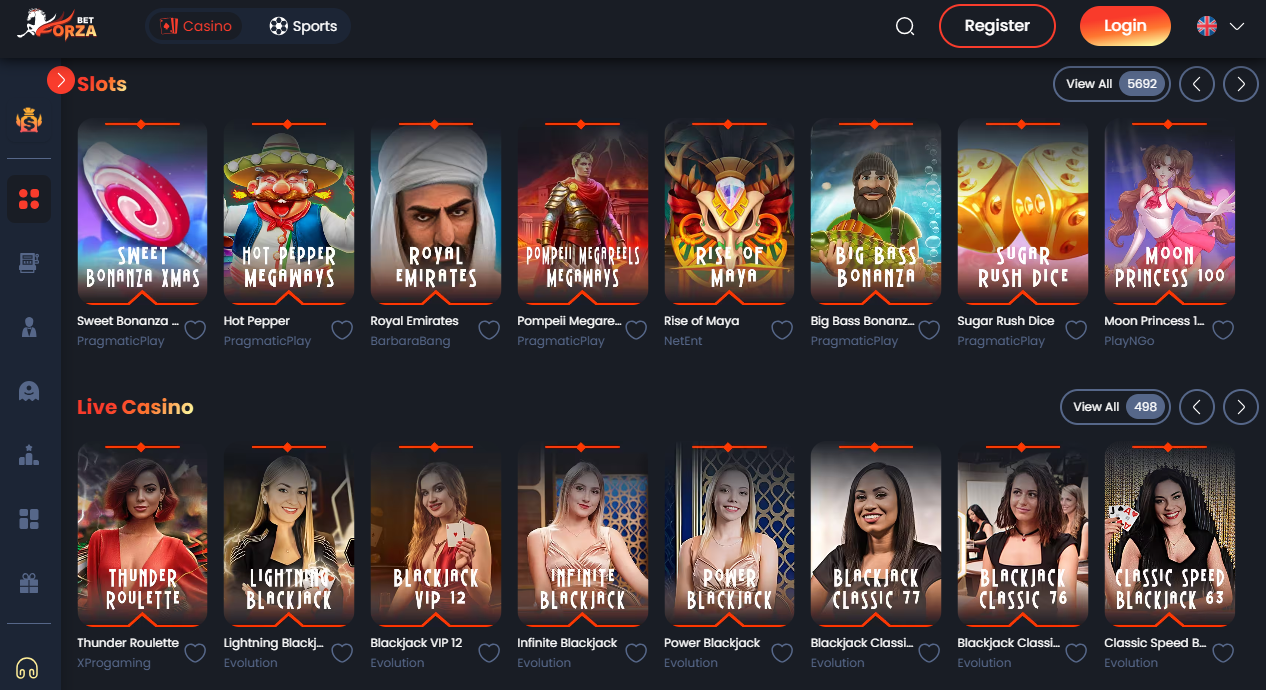Open Sweet Bonanza Xmas game thumbnail
The height and width of the screenshot is (690, 1266).
[x=142, y=212]
